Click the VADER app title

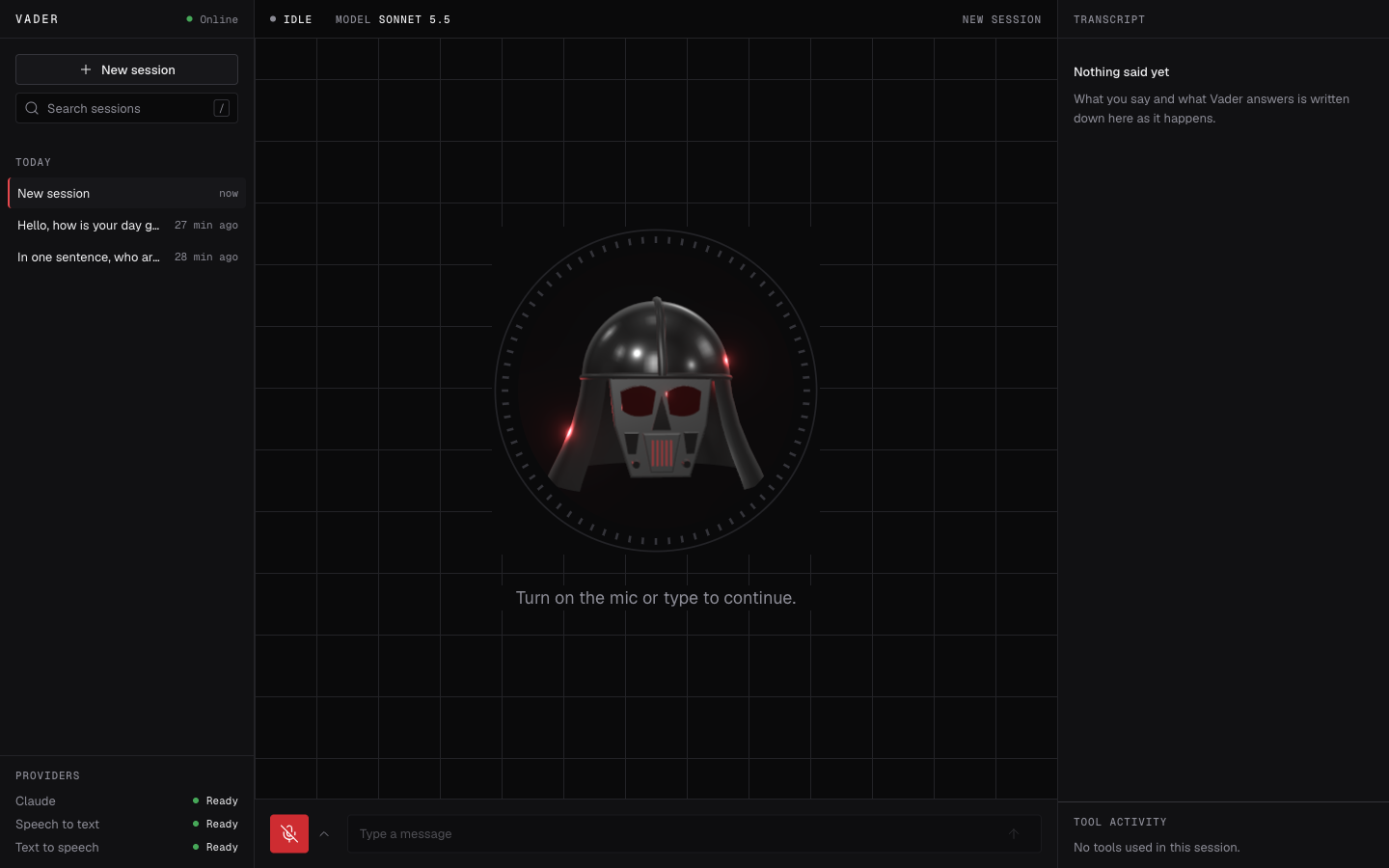click(37, 19)
